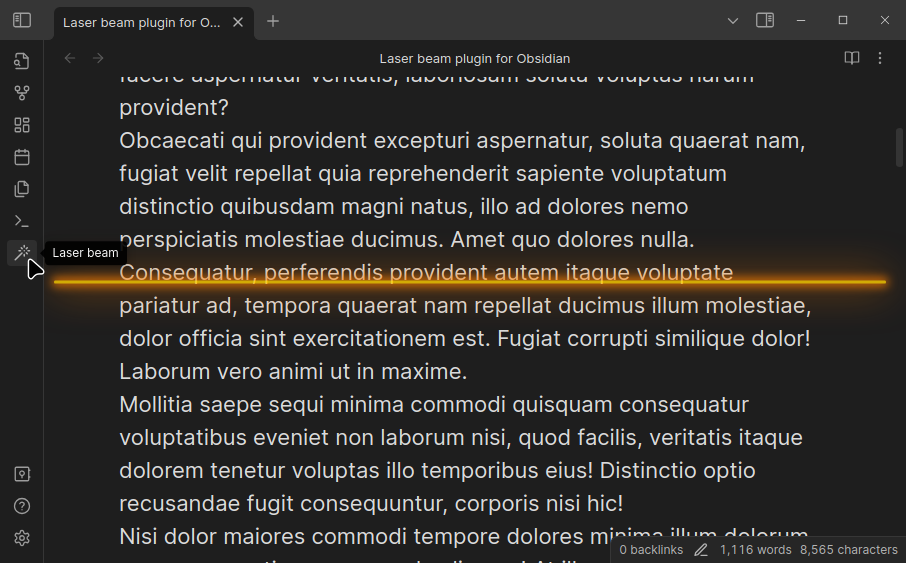Click the 1,116 words status entry
Screen dimensions: 906x563
coord(755,550)
